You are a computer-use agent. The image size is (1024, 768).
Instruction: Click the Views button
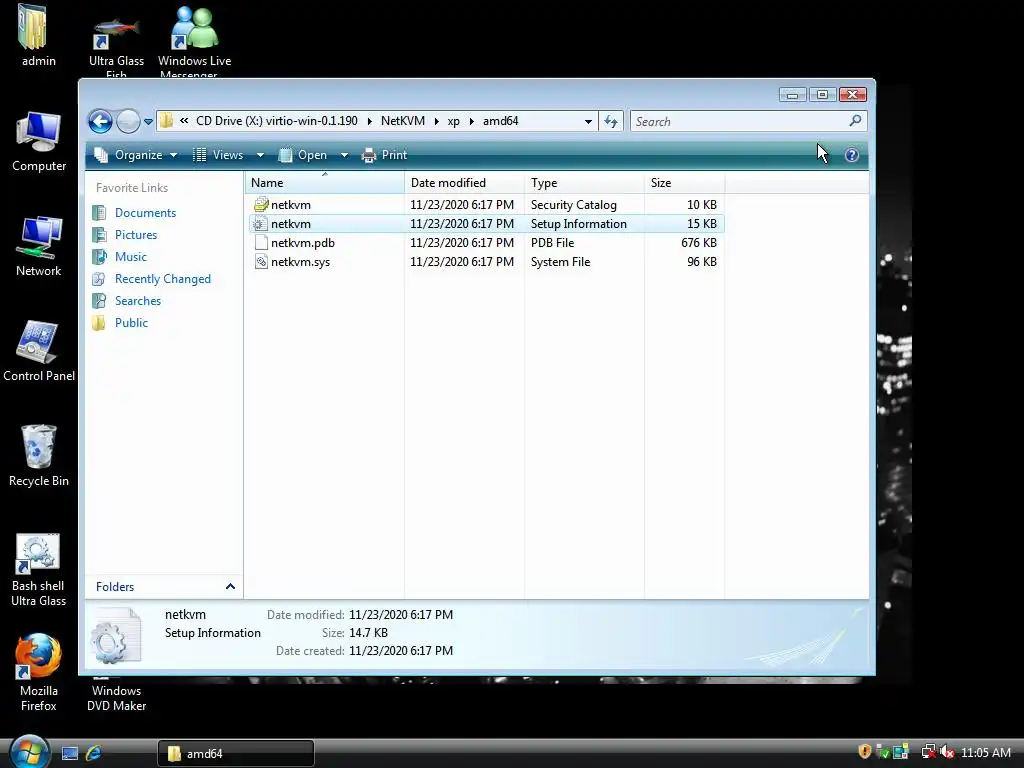pos(219,155)
